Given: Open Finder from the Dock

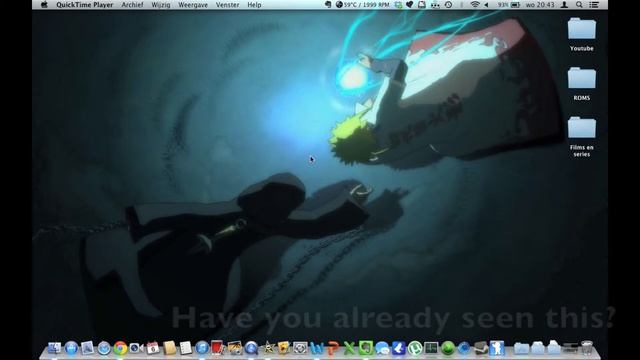Looking at the screenshot, I should pyautogui.click(x=55, y=348).
